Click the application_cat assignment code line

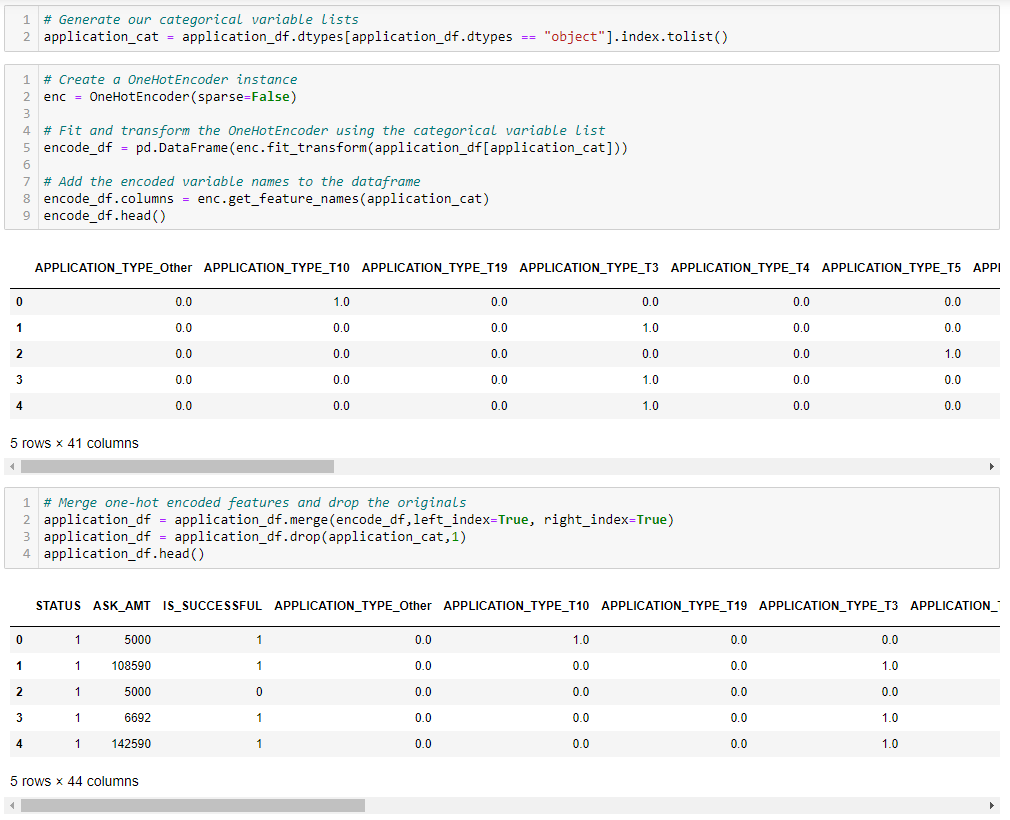coord(385,37)
